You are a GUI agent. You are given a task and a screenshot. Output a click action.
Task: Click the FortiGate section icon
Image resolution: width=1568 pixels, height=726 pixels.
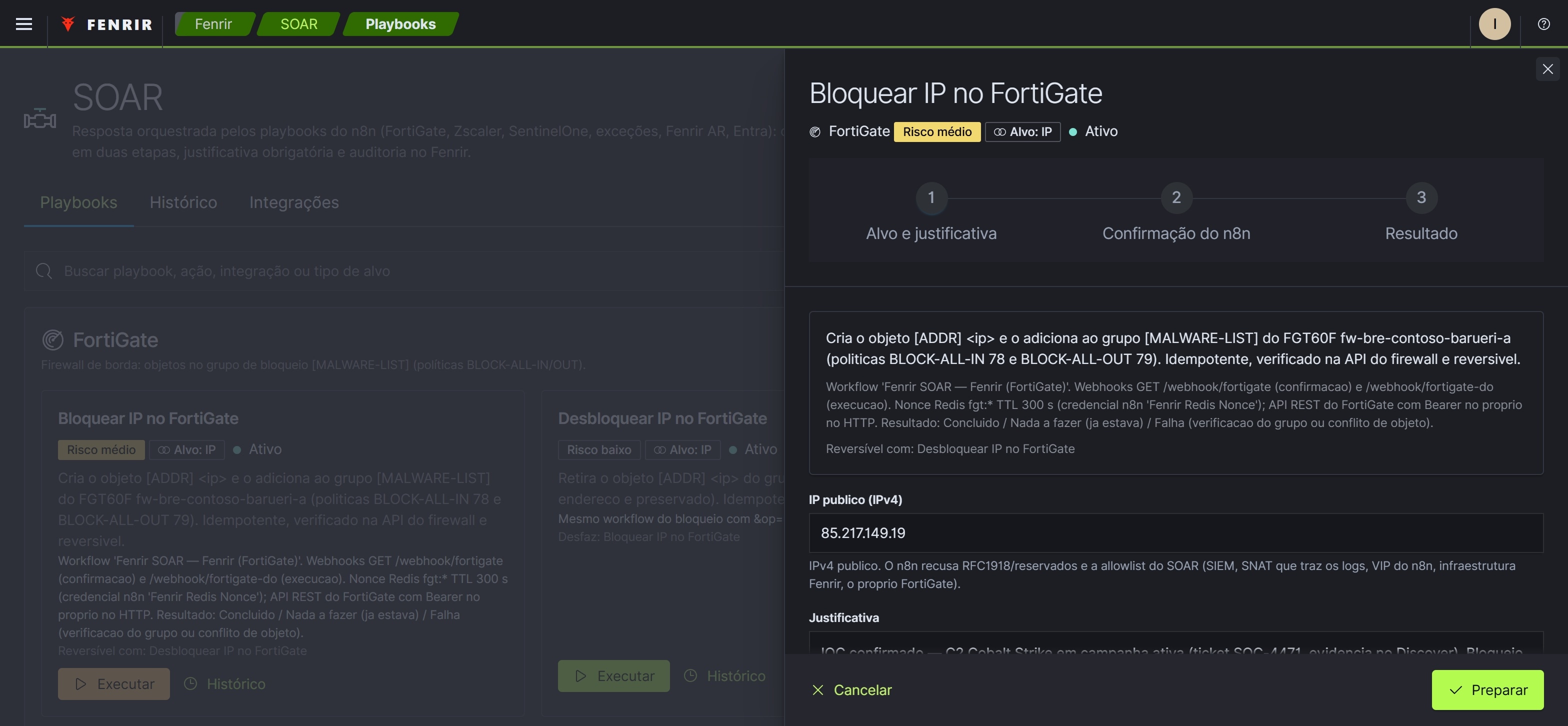[x=53, y=339]
